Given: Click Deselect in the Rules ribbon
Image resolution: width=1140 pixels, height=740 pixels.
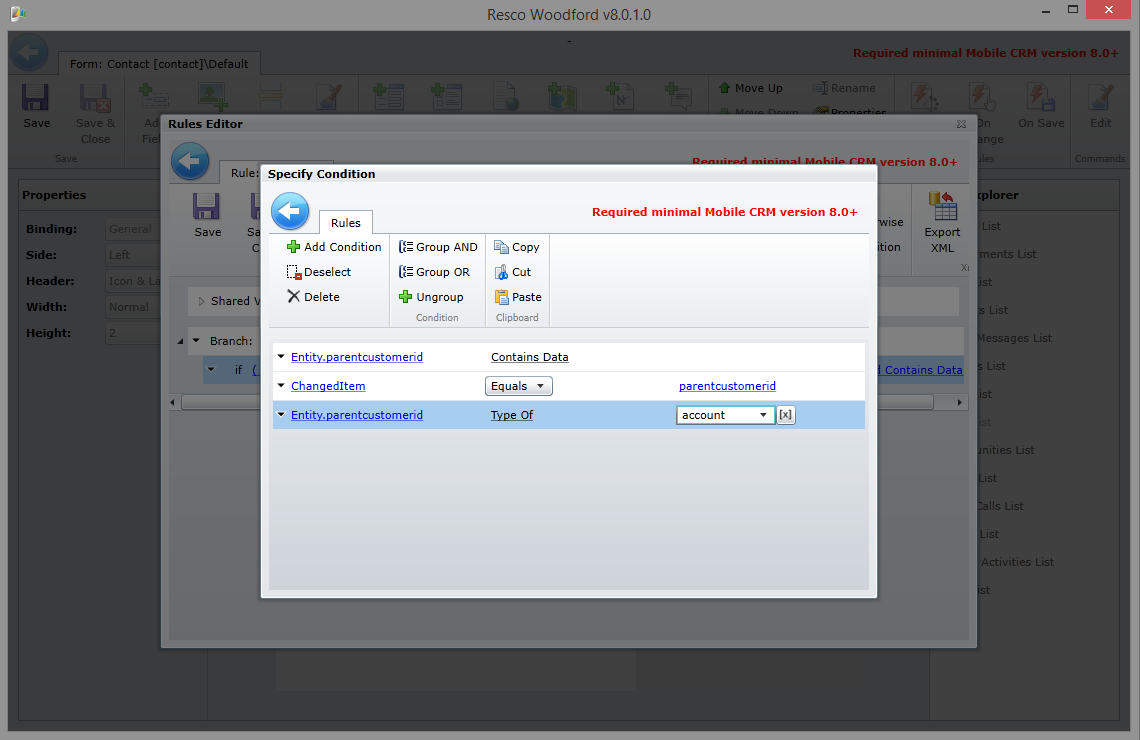Looking at the screenshot, I should coord(318,272).
